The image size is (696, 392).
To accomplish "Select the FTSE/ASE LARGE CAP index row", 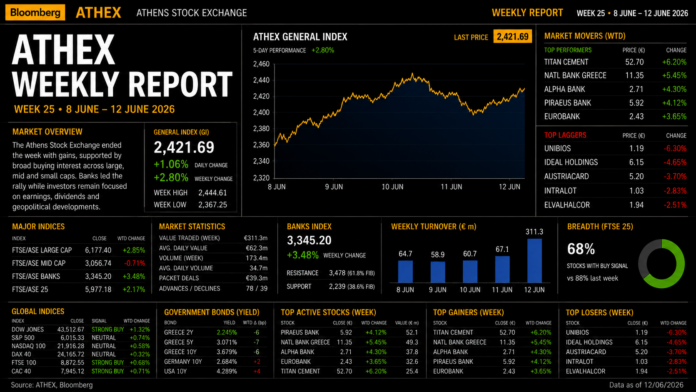I will coord(79,250).
